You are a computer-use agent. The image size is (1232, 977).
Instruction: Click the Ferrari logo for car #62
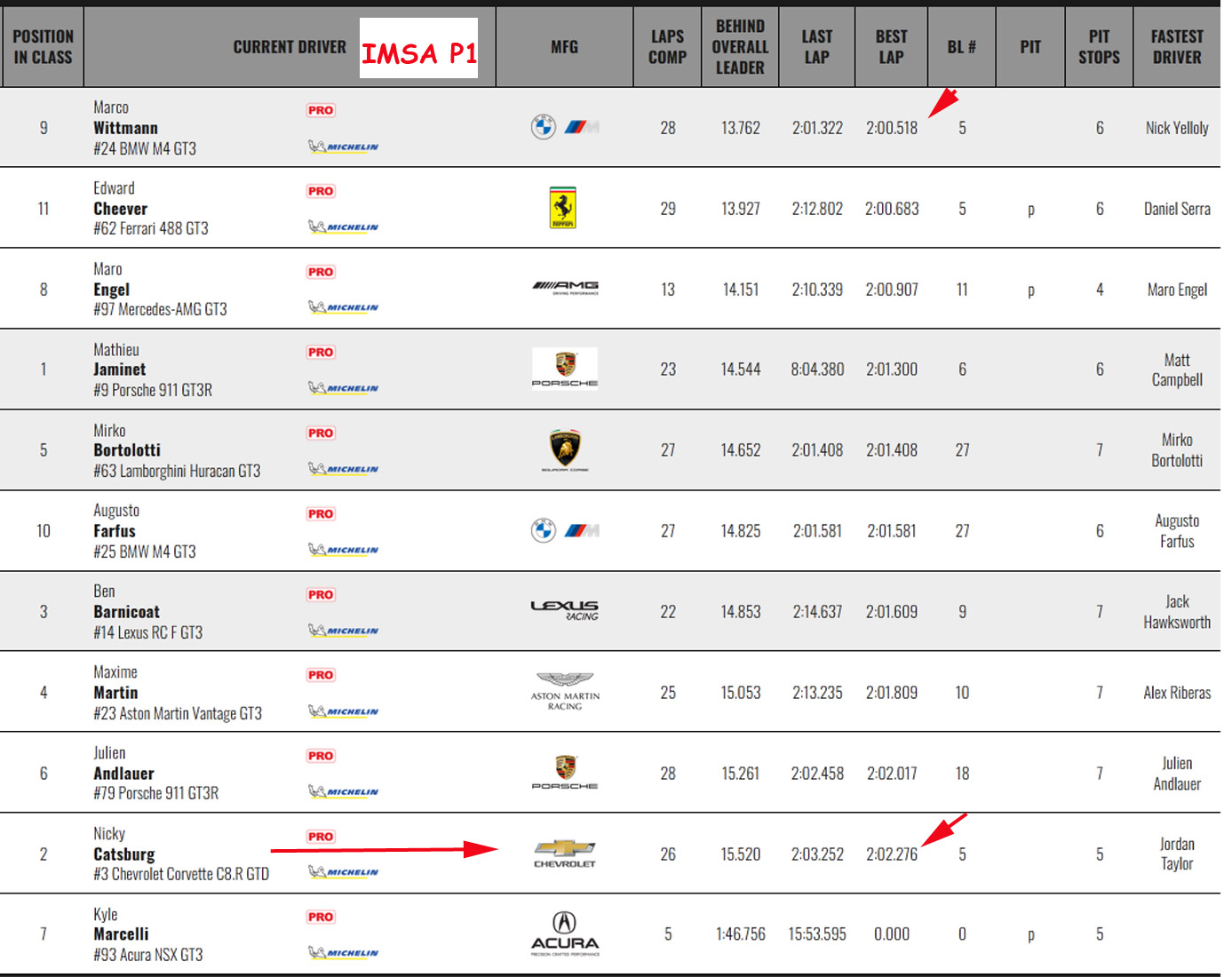[x=563, y=208]
